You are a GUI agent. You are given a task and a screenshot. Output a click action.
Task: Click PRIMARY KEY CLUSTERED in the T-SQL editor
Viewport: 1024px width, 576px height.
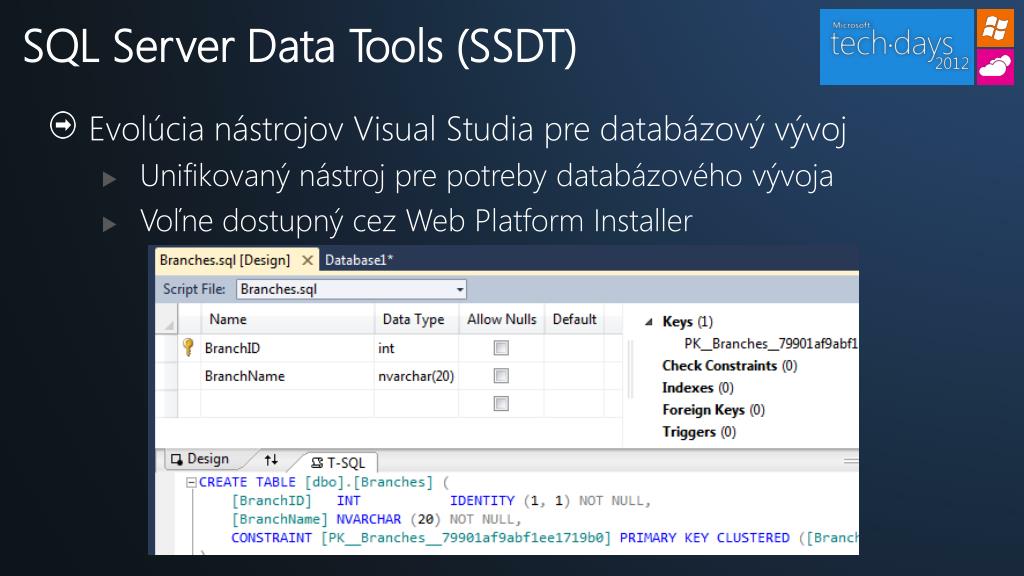click(705, 537)
